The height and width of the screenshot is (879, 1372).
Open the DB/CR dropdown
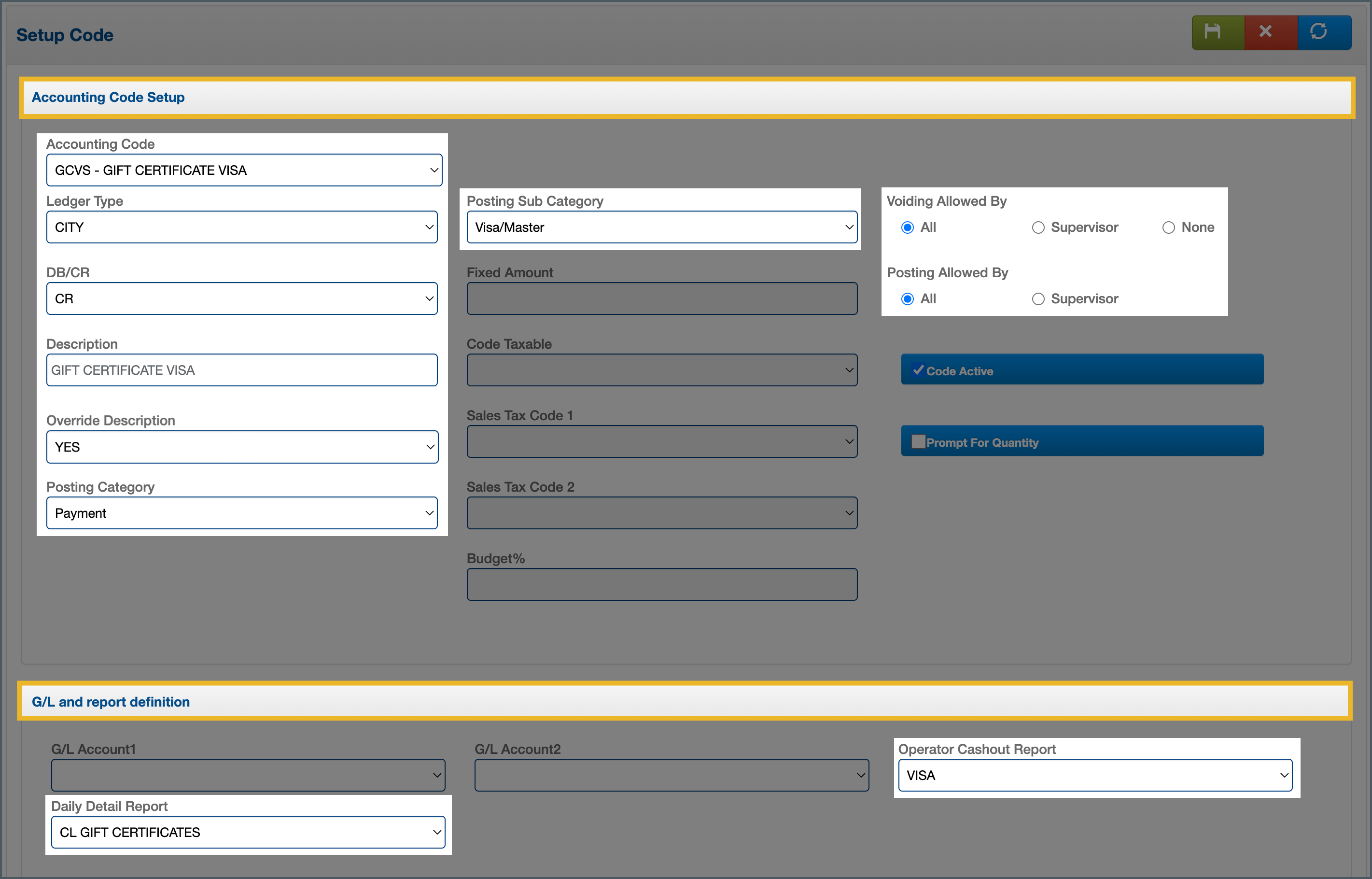(x=241, y=298)
